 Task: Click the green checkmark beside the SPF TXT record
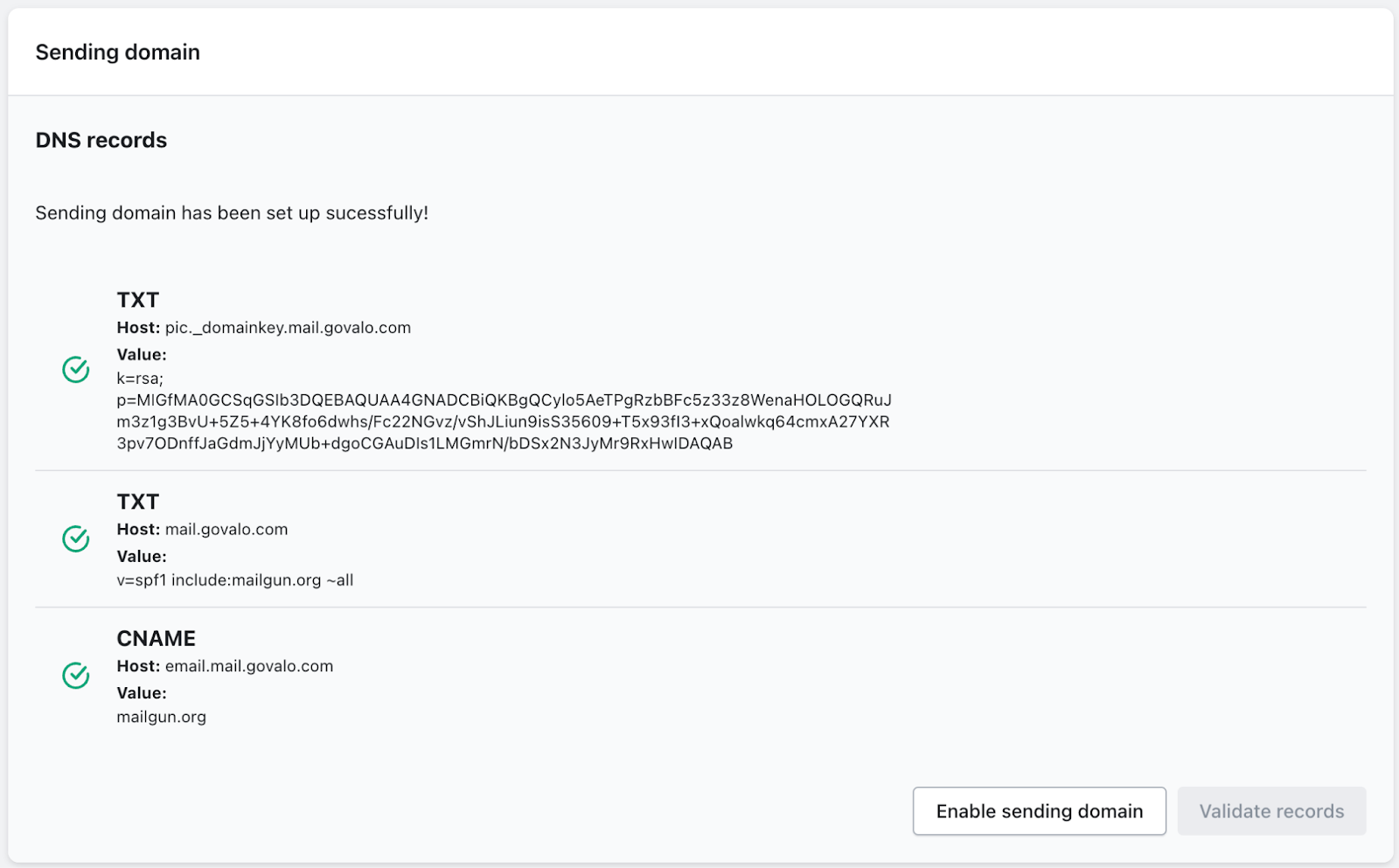click(x=76, y=539)
